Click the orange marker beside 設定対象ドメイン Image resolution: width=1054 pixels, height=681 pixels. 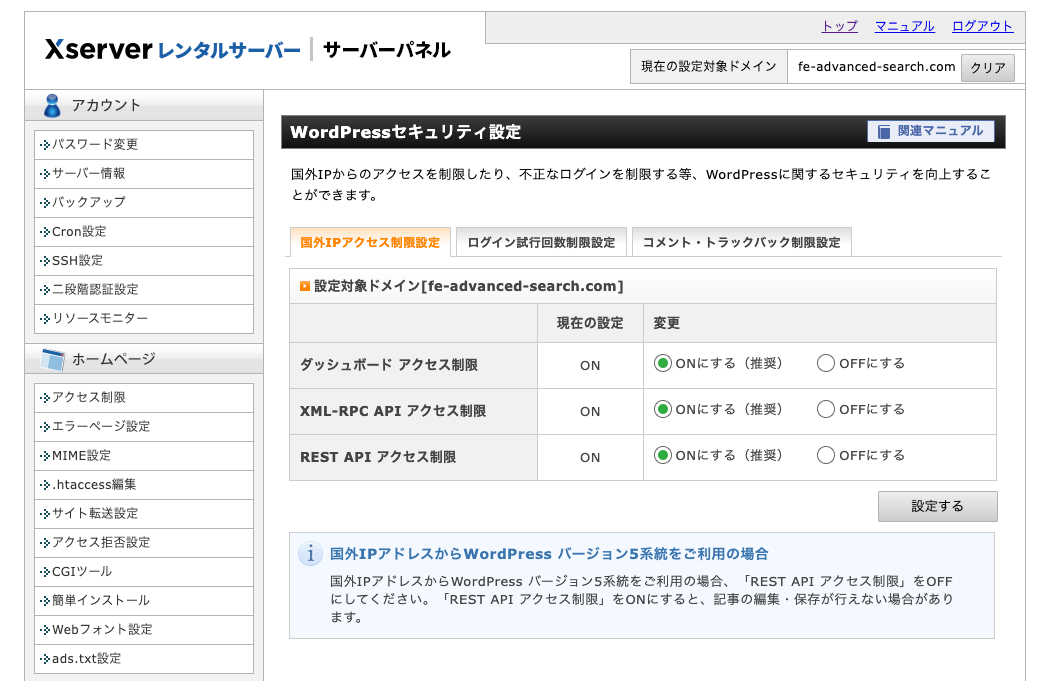305,286
